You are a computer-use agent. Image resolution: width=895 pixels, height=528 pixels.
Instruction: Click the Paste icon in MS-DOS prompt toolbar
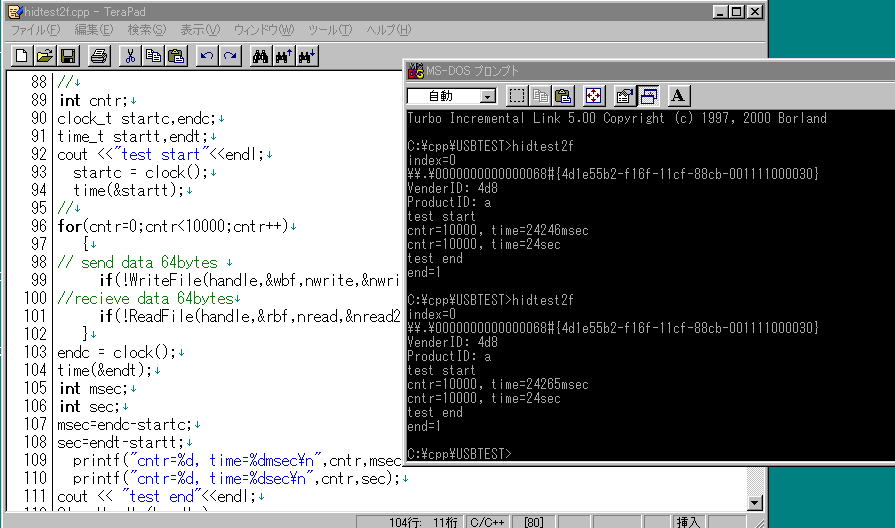point(563,96)
